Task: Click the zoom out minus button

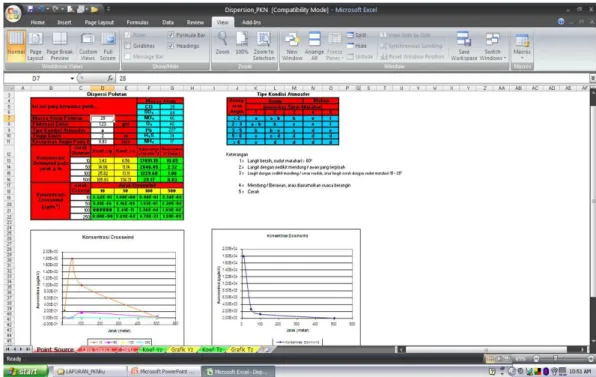Action: tap(536, 359)
